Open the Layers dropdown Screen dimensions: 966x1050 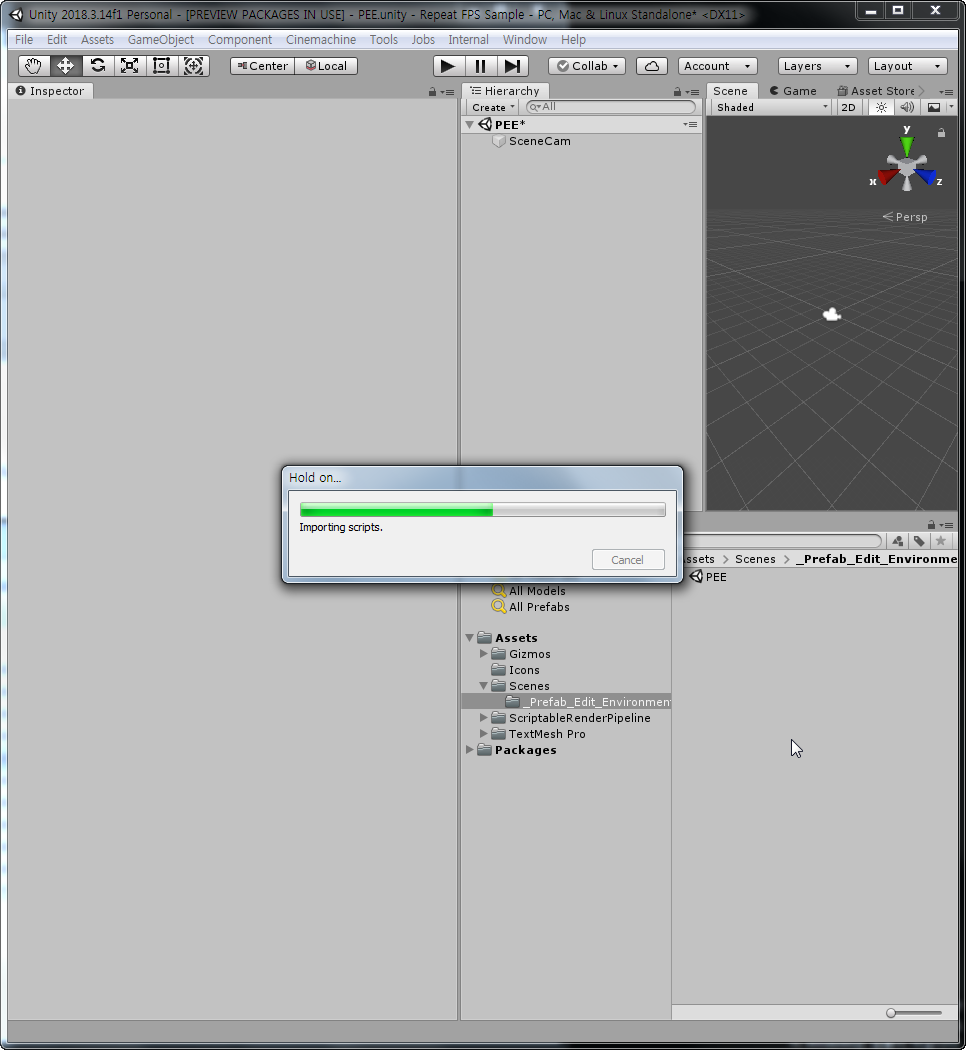coord(817,66)
